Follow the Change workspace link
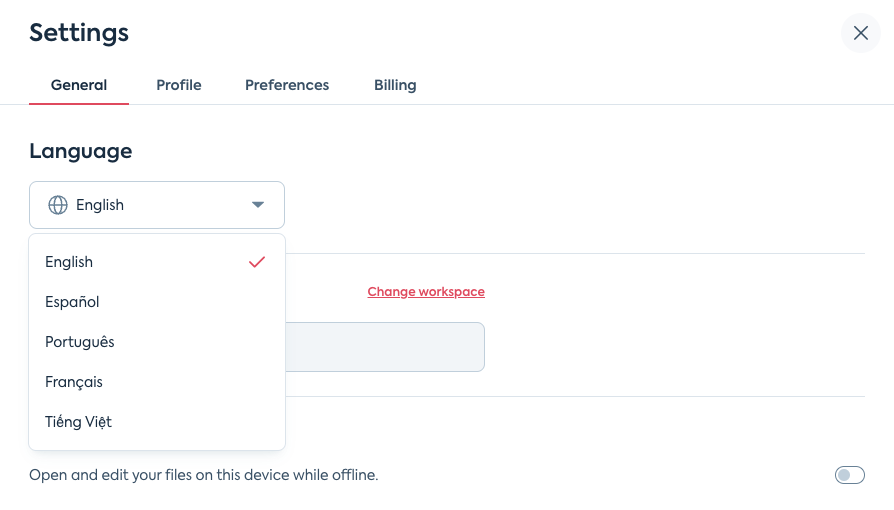The image size is (894, 510). click(x=426, y=292)
